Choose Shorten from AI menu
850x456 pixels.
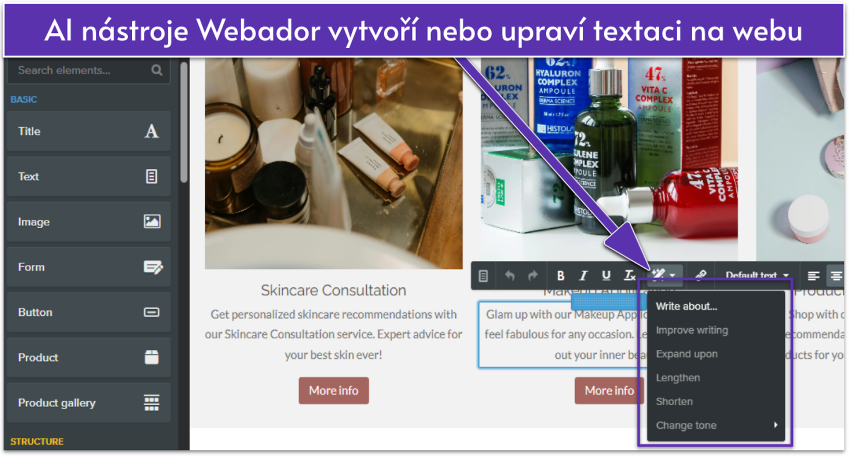point(716,402)
